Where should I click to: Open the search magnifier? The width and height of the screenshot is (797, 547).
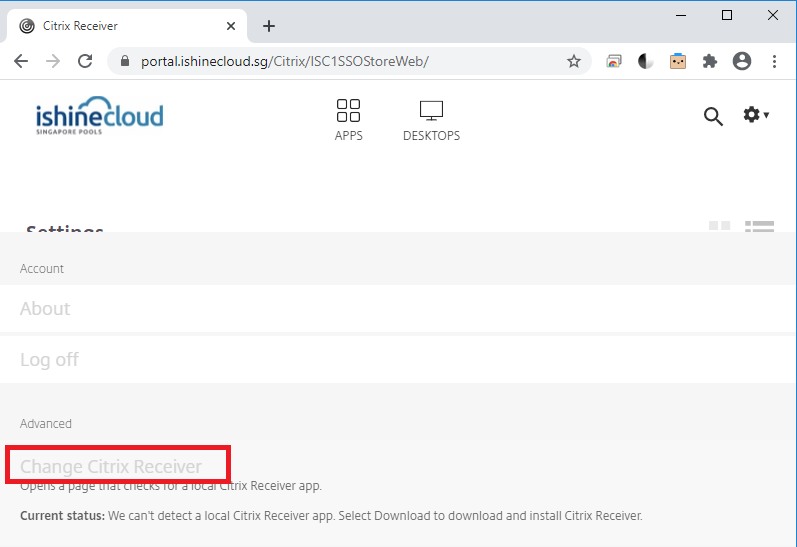pos(713,116)
